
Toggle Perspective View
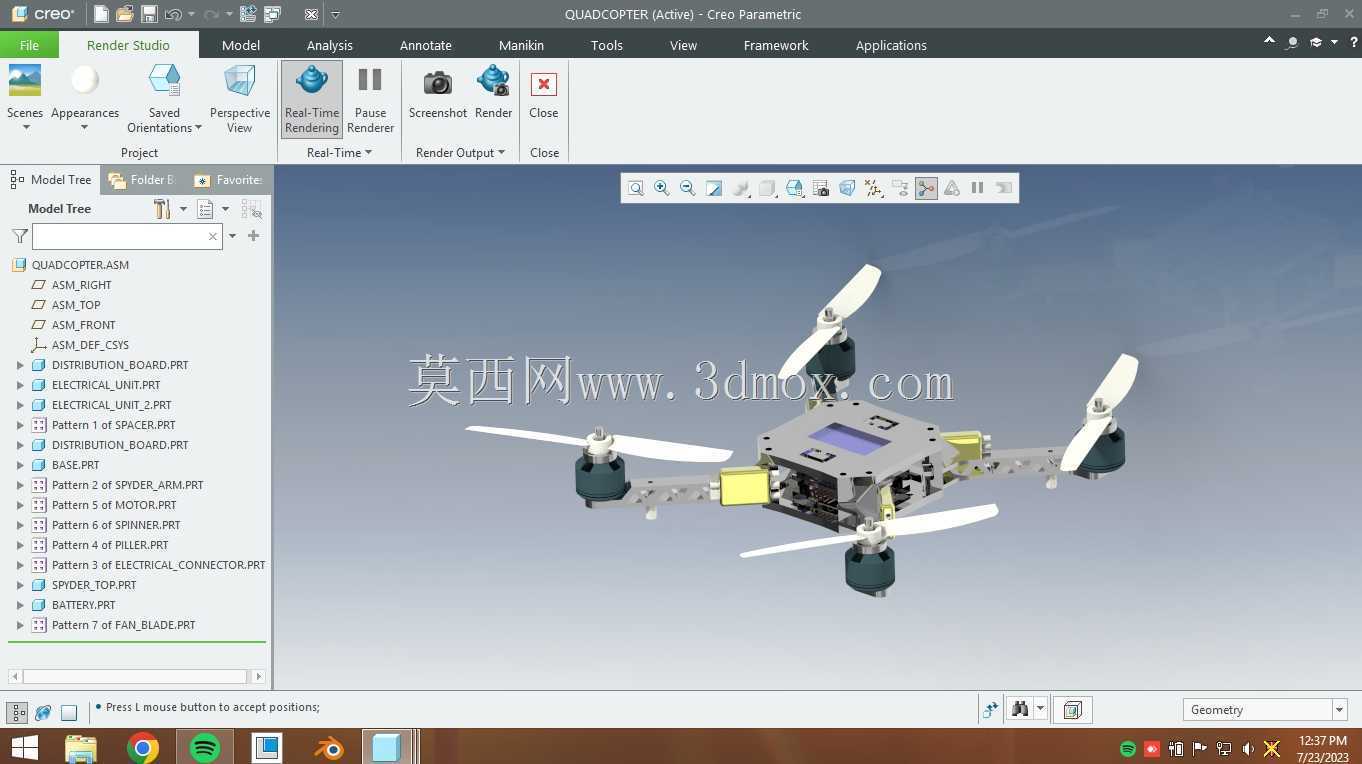(239, 98)
